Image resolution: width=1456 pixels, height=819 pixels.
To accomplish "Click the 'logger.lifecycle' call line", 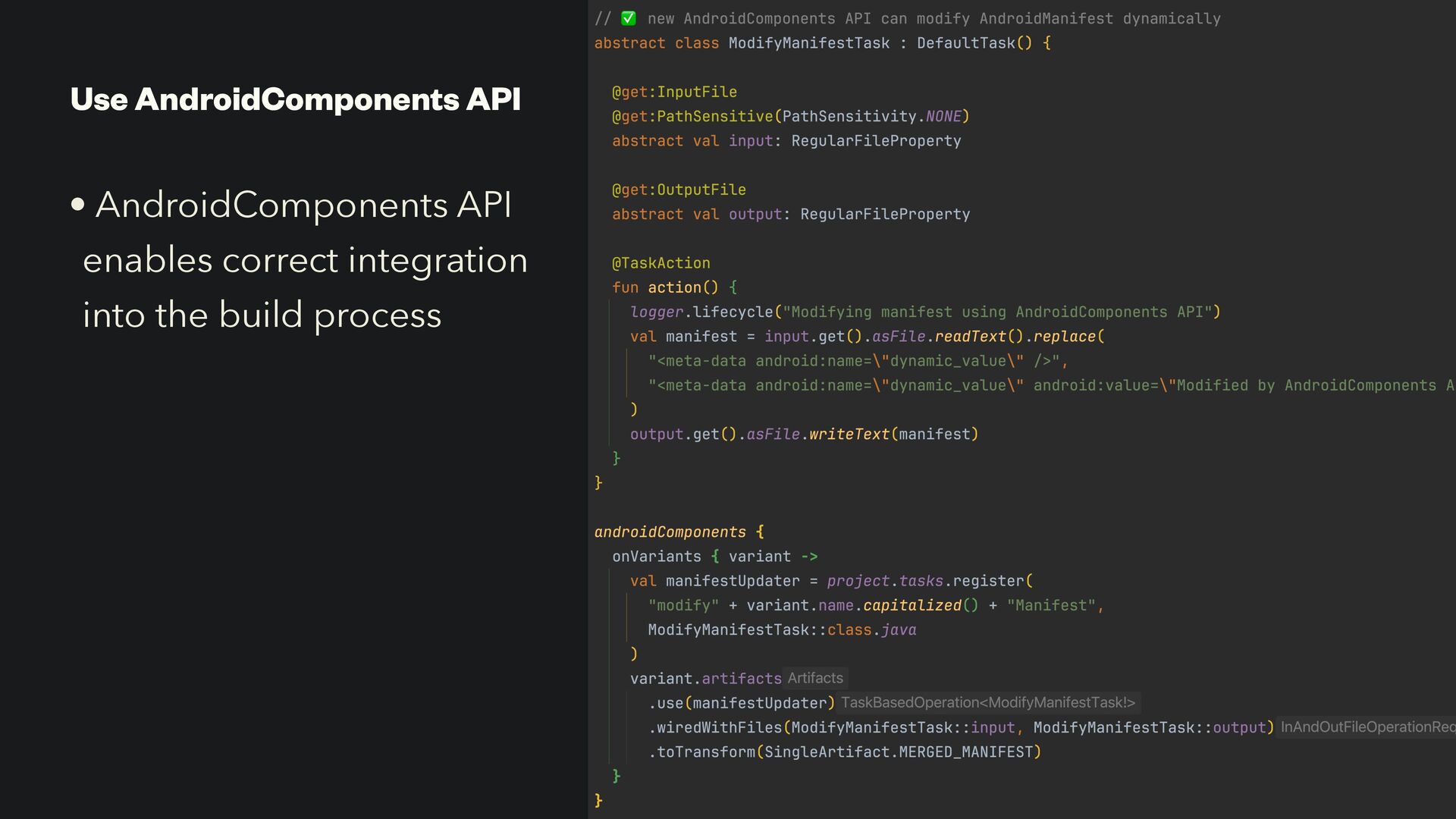I will (x=925, y=312).
